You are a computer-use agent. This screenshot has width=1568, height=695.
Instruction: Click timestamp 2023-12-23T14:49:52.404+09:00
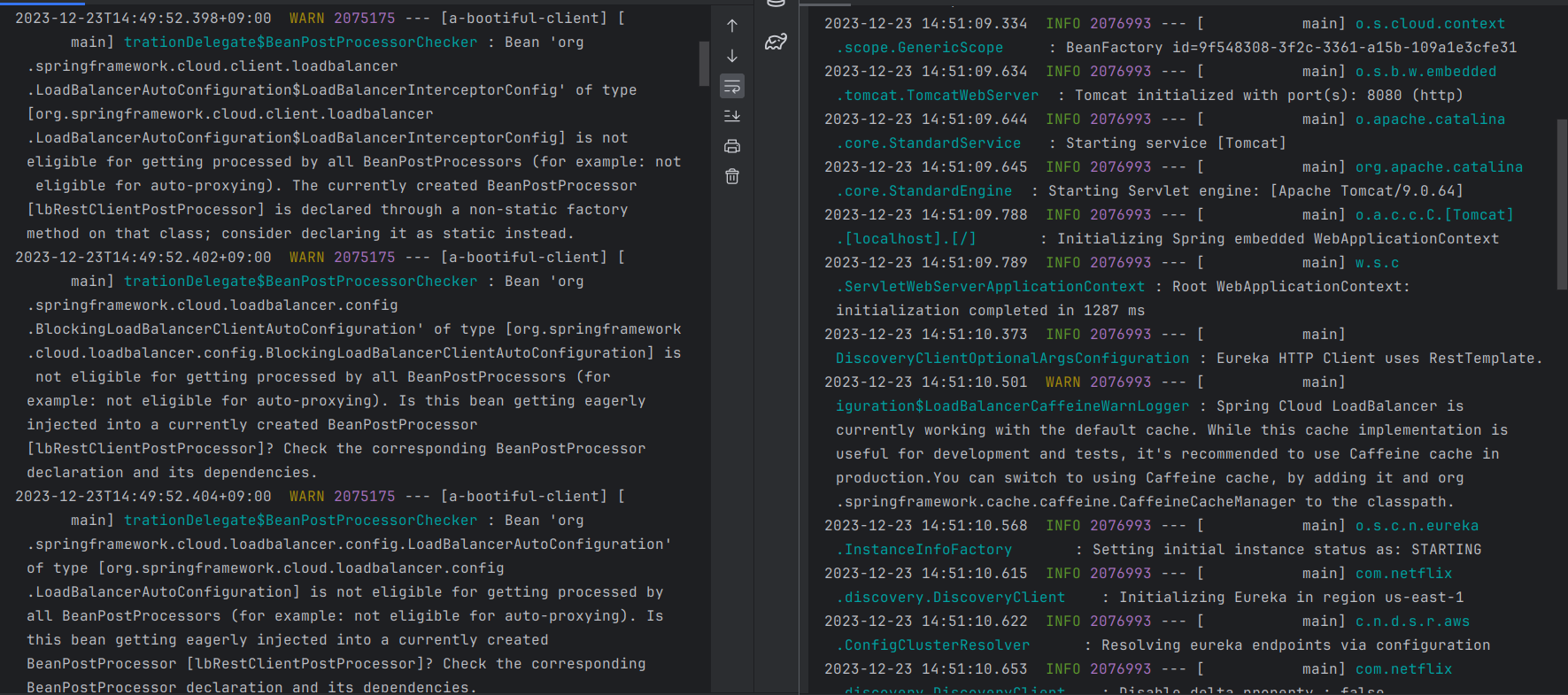(x=143, y=496)
